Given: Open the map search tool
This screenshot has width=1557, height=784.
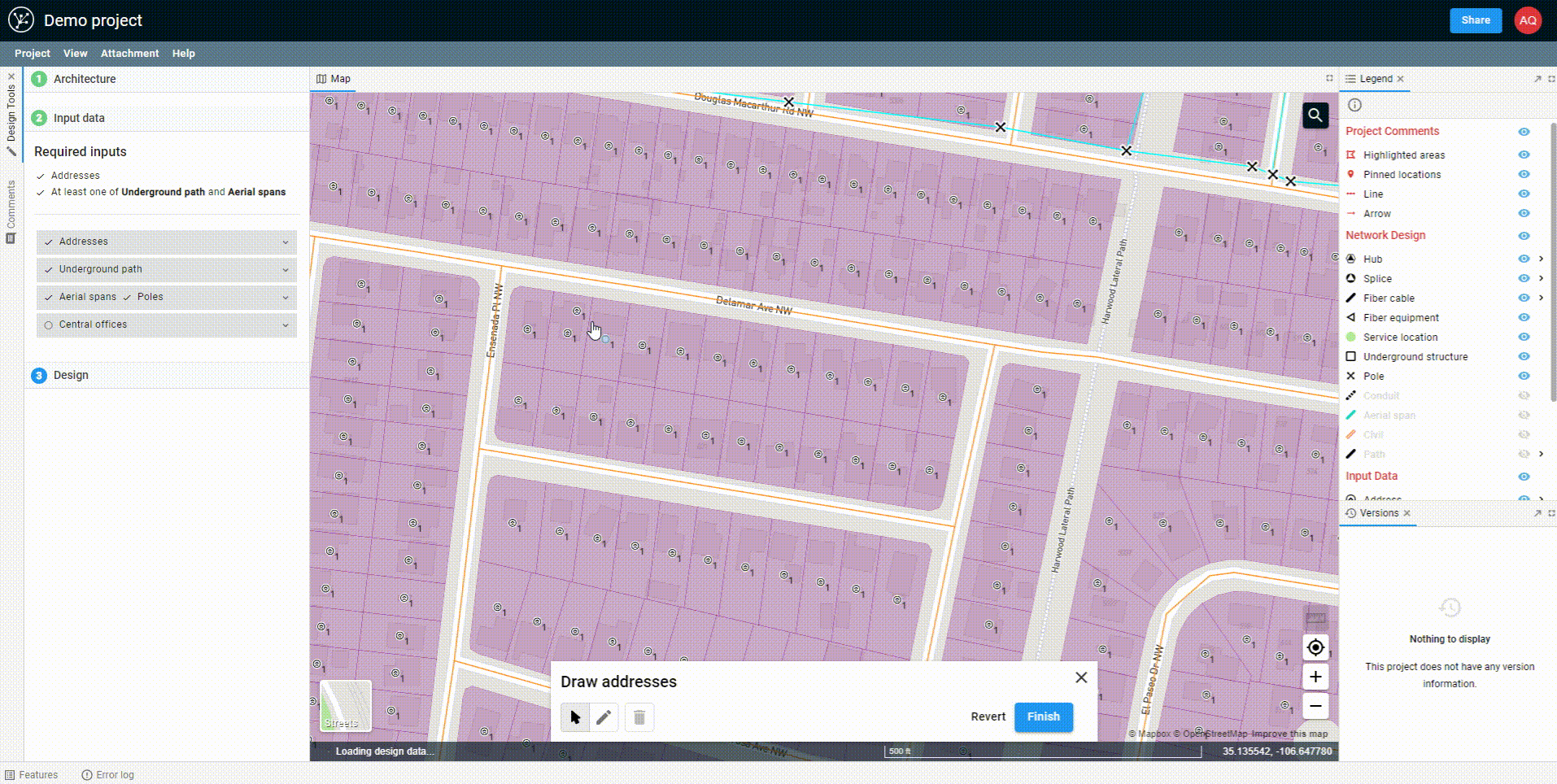Looking at the screenshot, I should [1315, 115].
